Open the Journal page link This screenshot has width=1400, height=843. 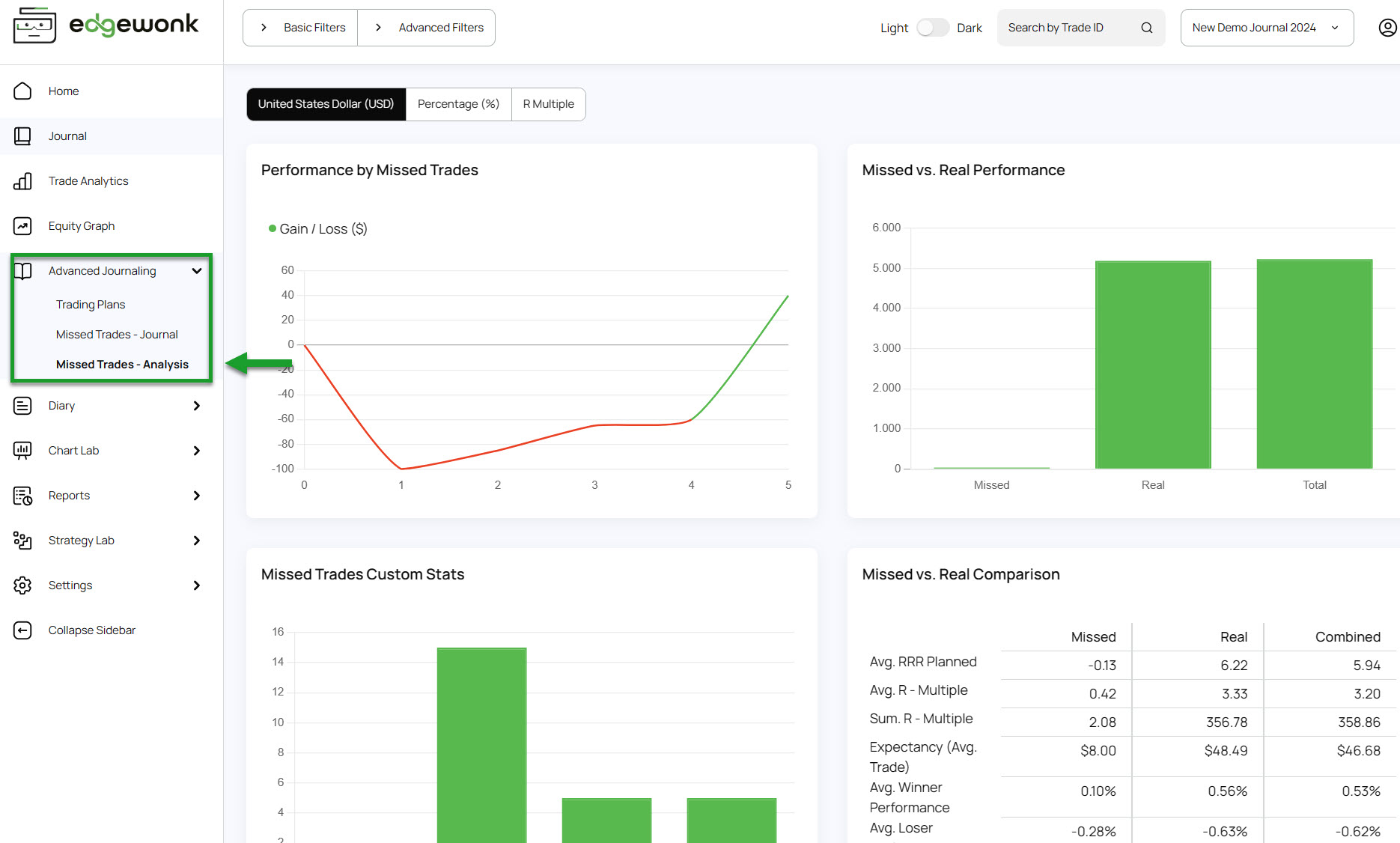click(x=67, y=136)
